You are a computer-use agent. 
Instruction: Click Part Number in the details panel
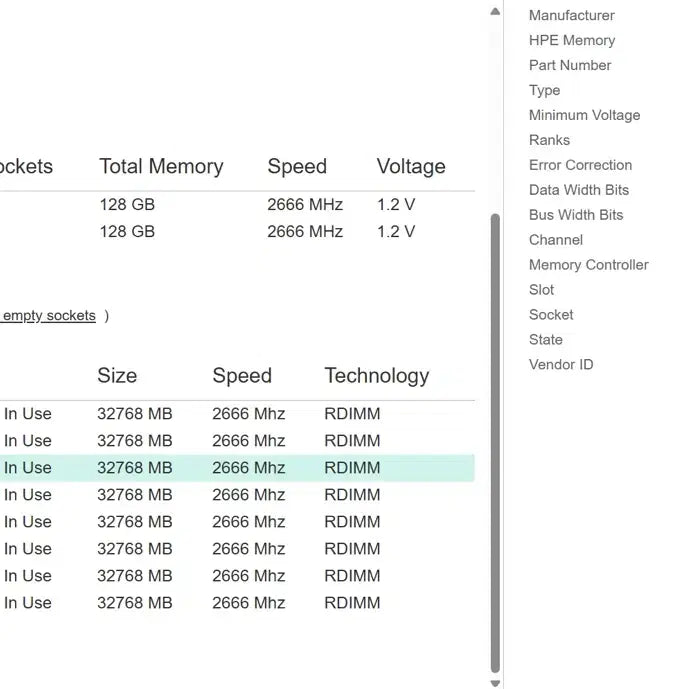570,65
